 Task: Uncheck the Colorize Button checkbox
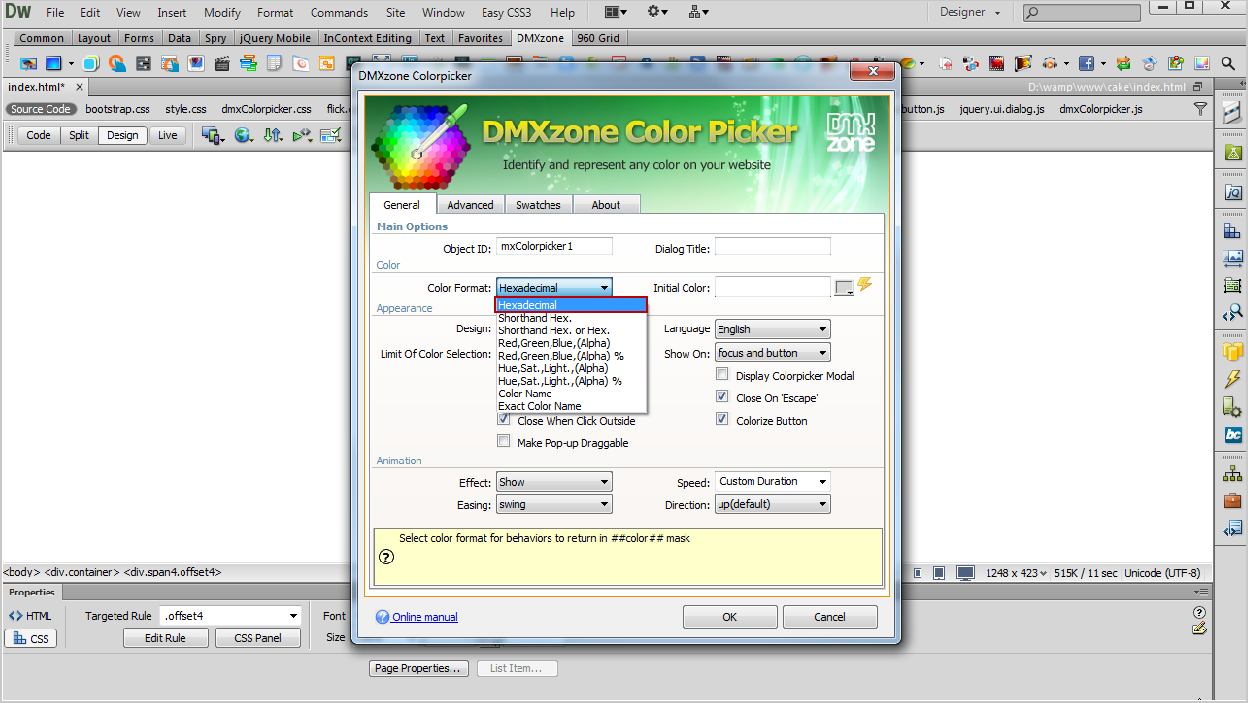click(722, 419)
